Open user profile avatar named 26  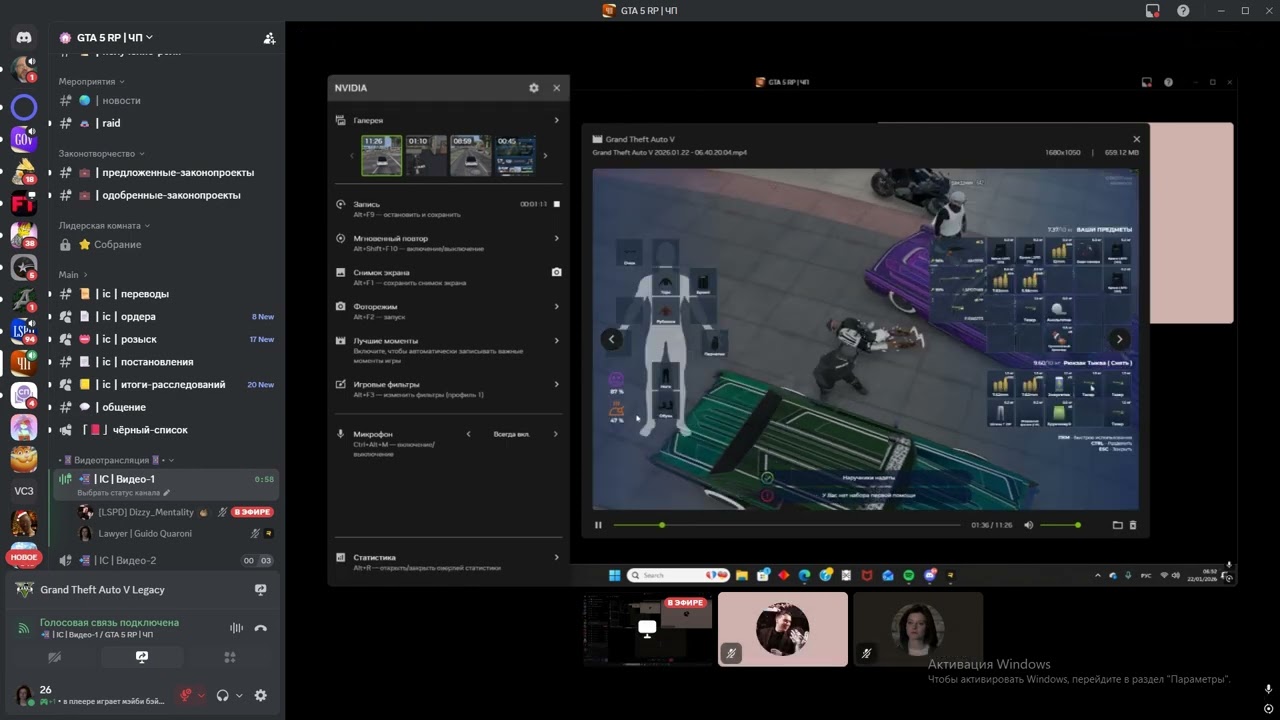tap(23, 695)
